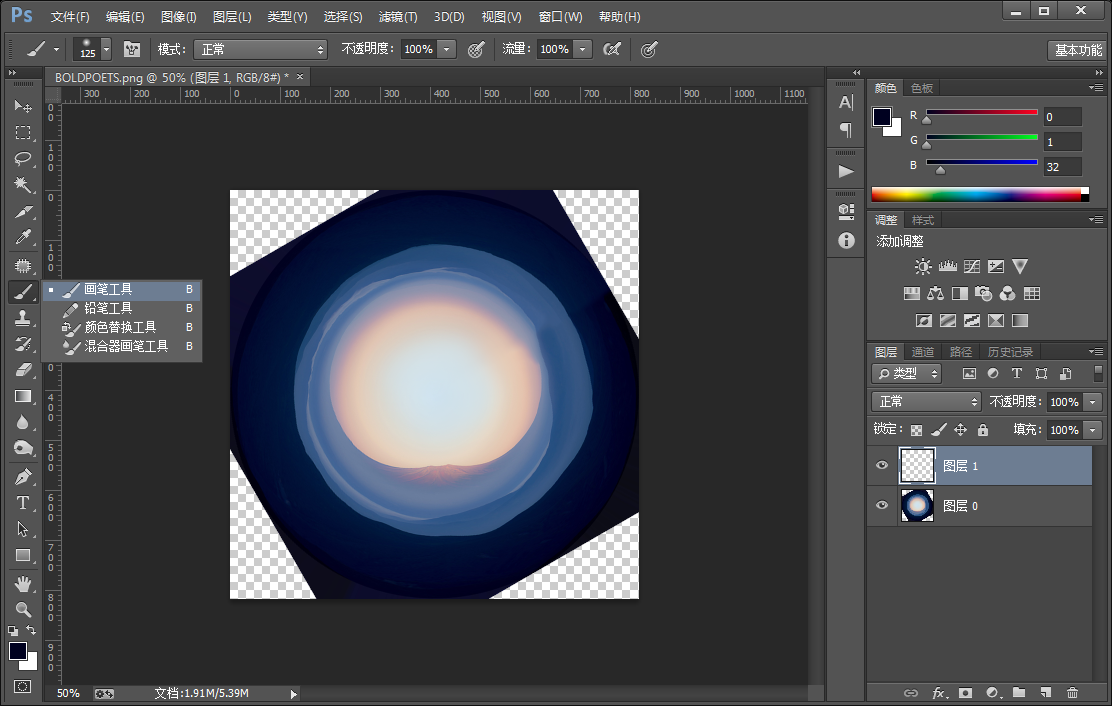Click the foreground color swatch in toolbox
The image size is (1112, 706).
(x=18, y=651)
